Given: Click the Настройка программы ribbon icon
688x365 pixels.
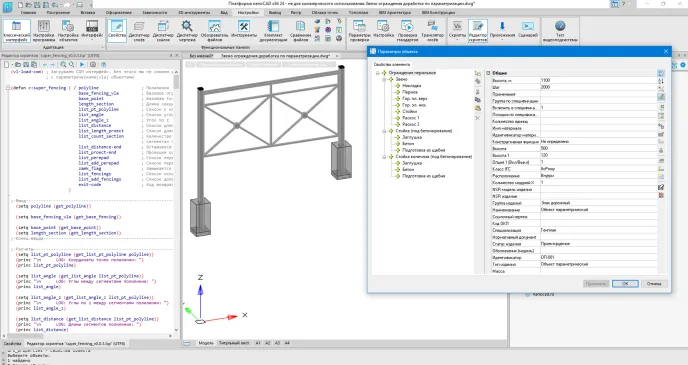Looking at the screenshot, I should (x=43, y=31).
